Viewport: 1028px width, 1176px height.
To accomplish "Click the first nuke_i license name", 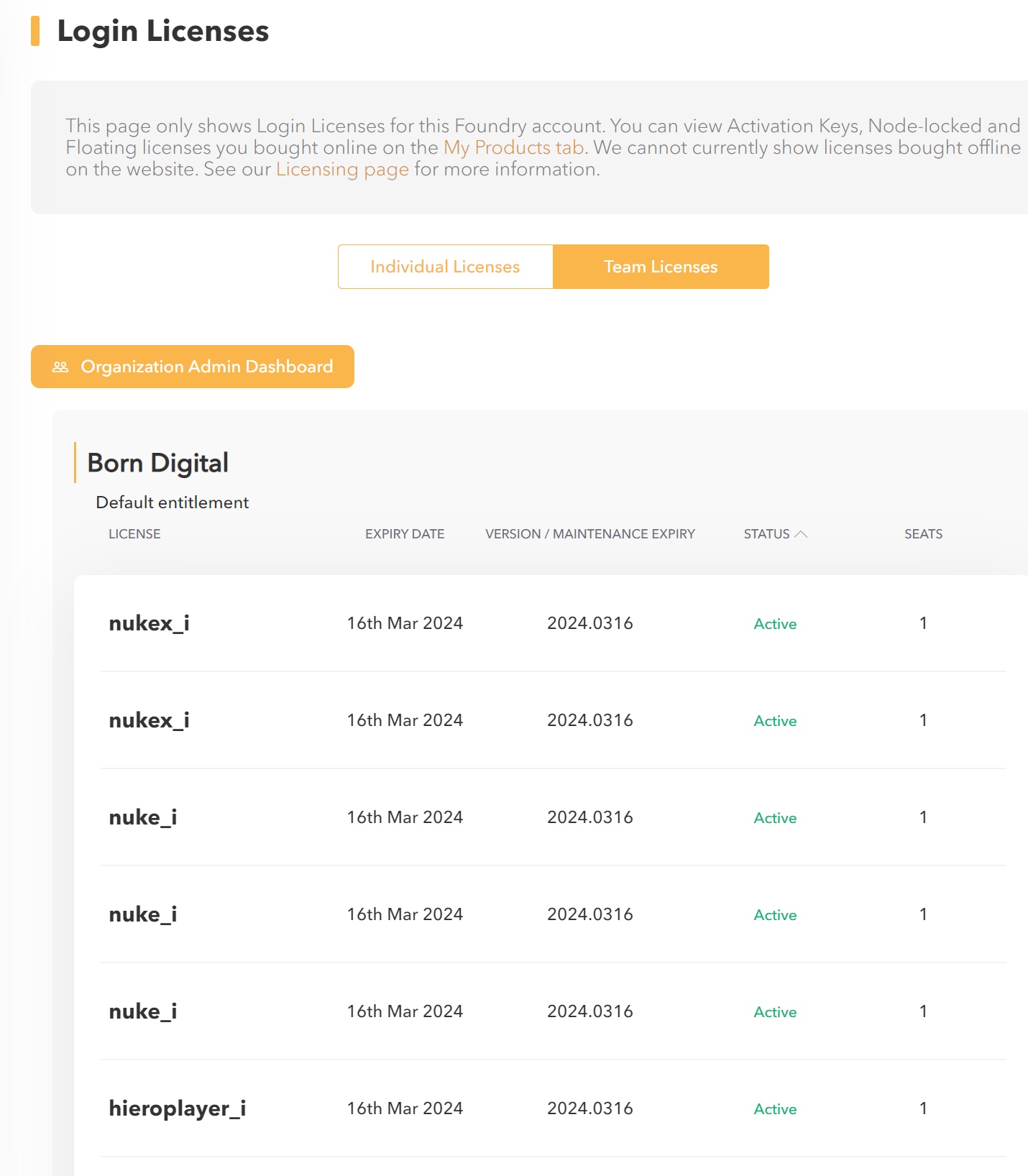I will pos(143,817).
